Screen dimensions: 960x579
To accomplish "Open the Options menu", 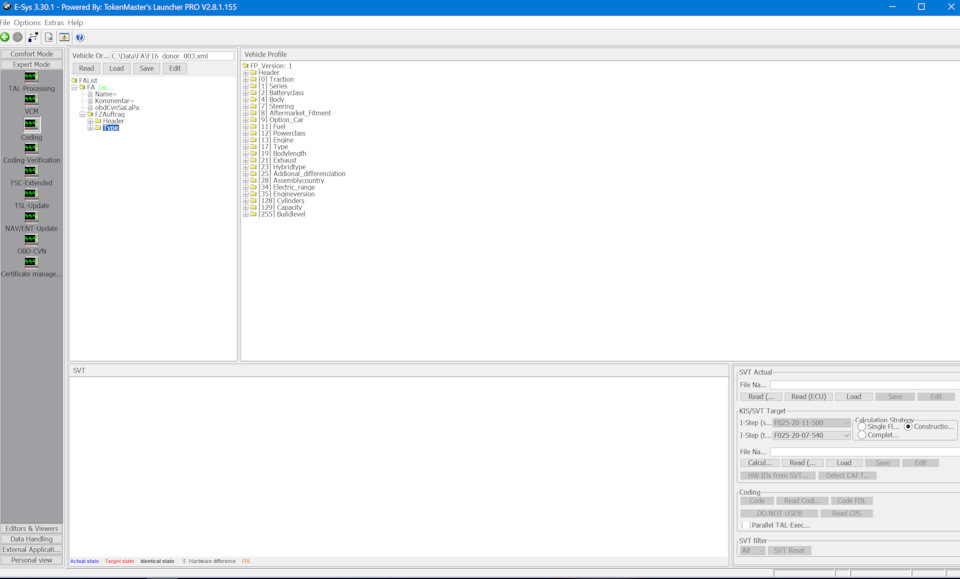I will click(x=27, y=23).
